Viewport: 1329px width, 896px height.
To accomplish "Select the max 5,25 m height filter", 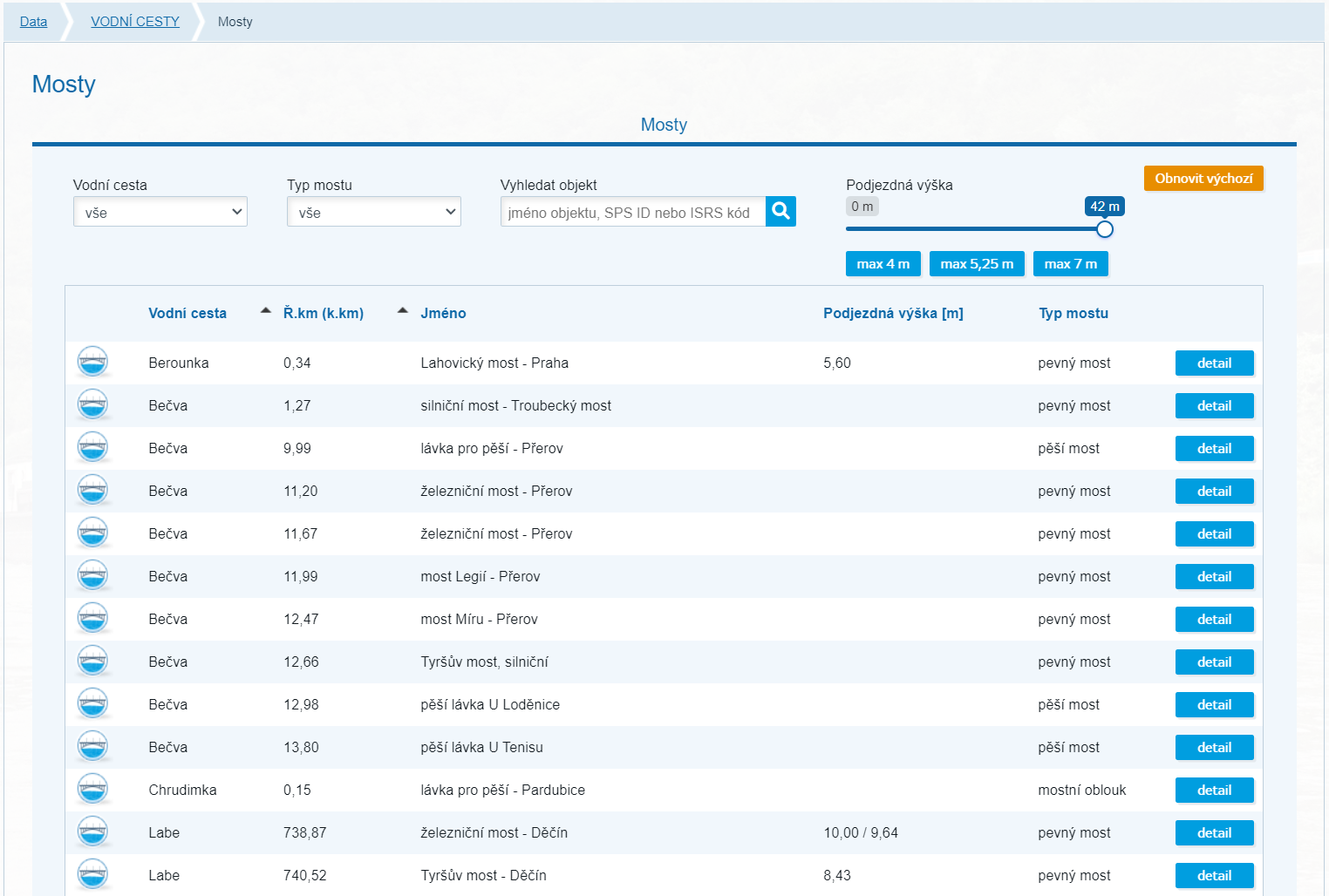I will (976, 264).
